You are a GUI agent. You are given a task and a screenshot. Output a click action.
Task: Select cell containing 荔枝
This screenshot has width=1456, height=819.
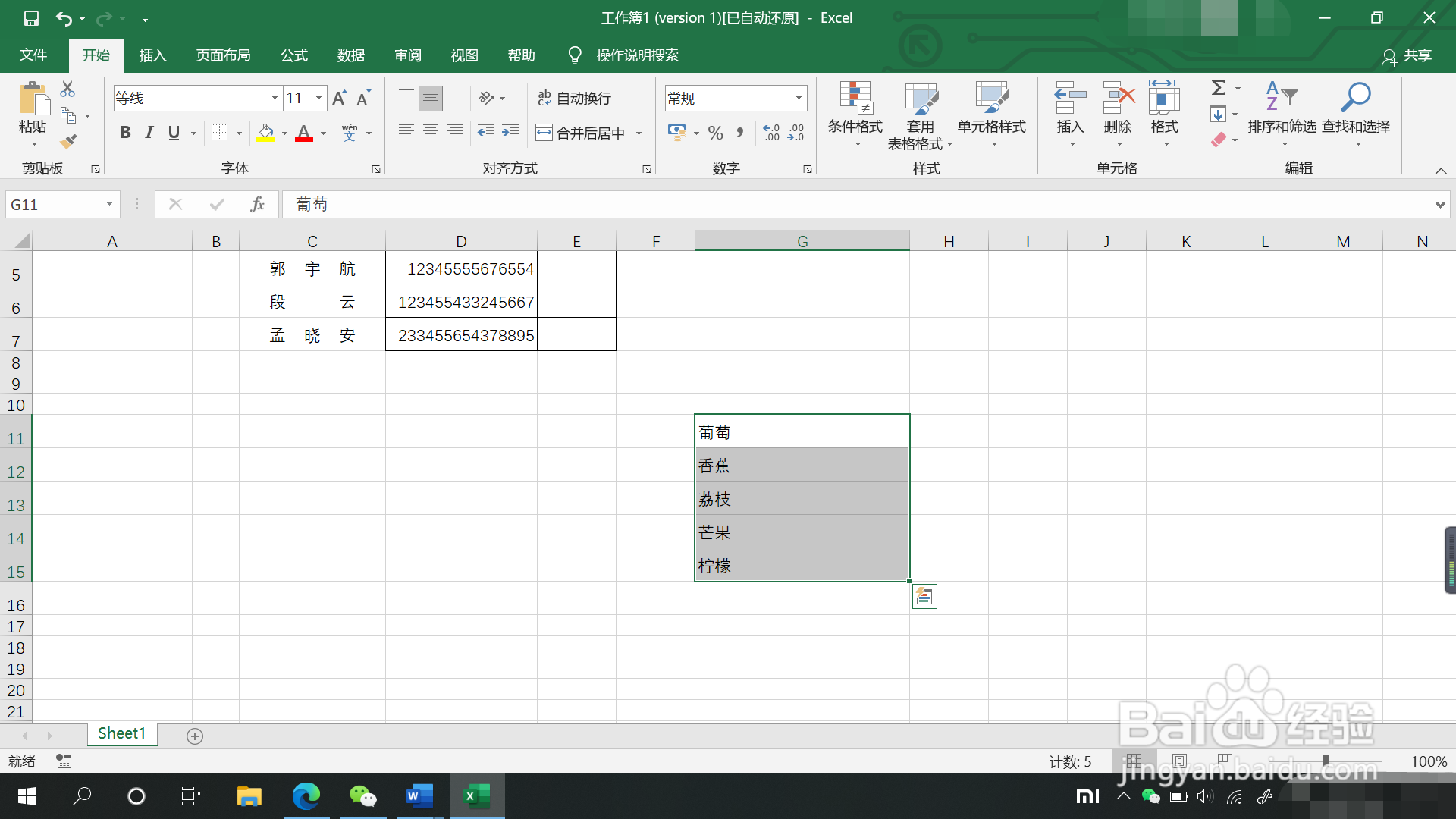tap(801, 499)
